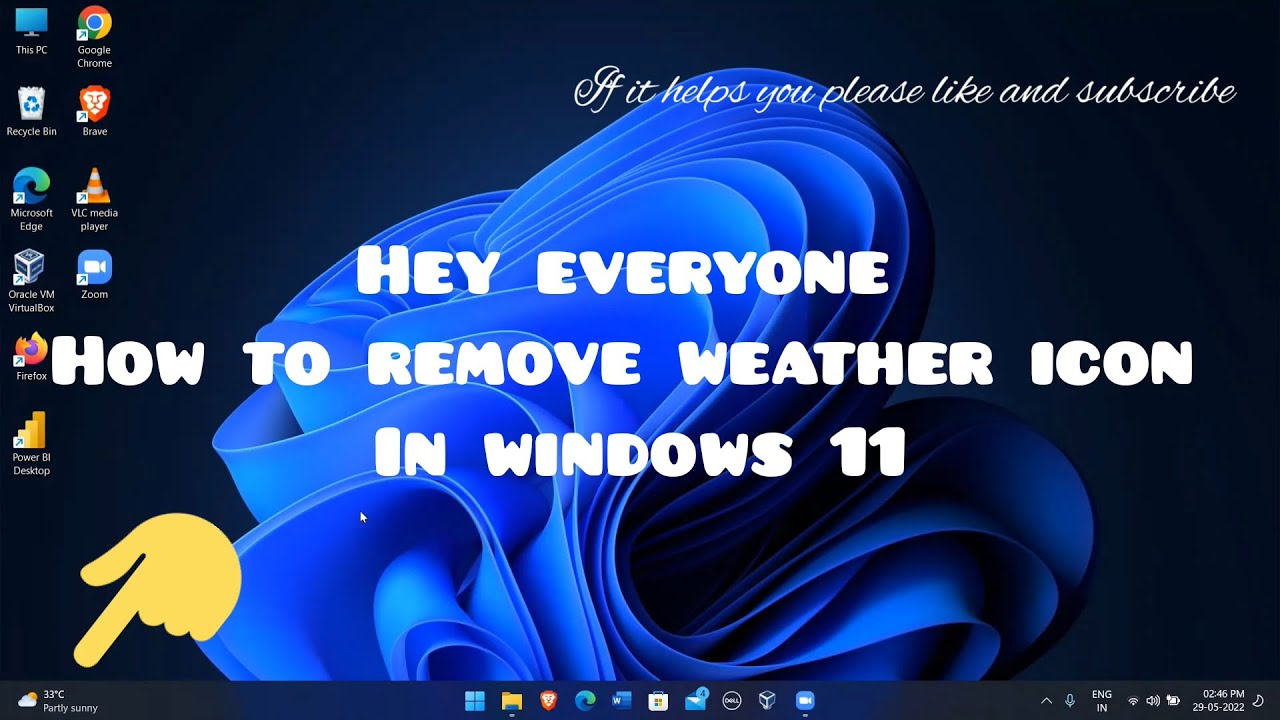
Task: Select the Power BI Desktop shortcut
Action: click(x=31, y=444)
